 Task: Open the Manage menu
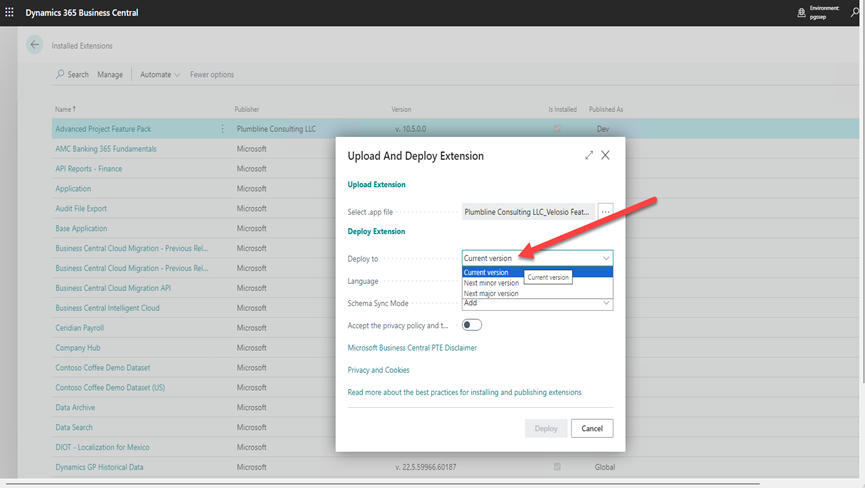click(110, 74)
